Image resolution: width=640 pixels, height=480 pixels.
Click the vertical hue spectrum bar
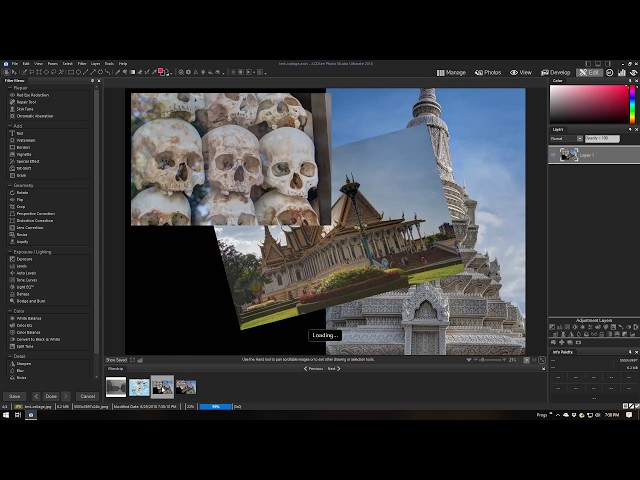click(632, 104)
